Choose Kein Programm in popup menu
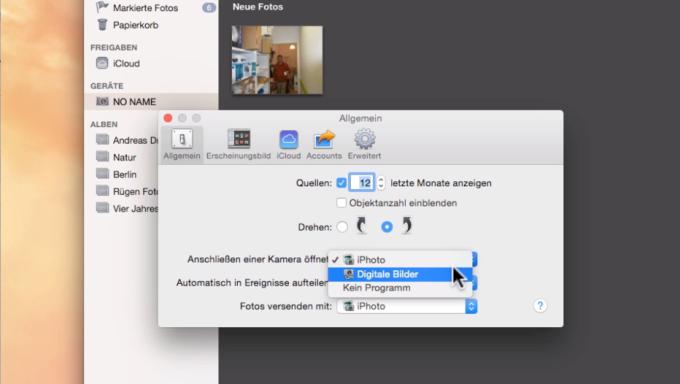Image resolution: width=680 pixels, height=384 pixels. [x=400, y=288]
